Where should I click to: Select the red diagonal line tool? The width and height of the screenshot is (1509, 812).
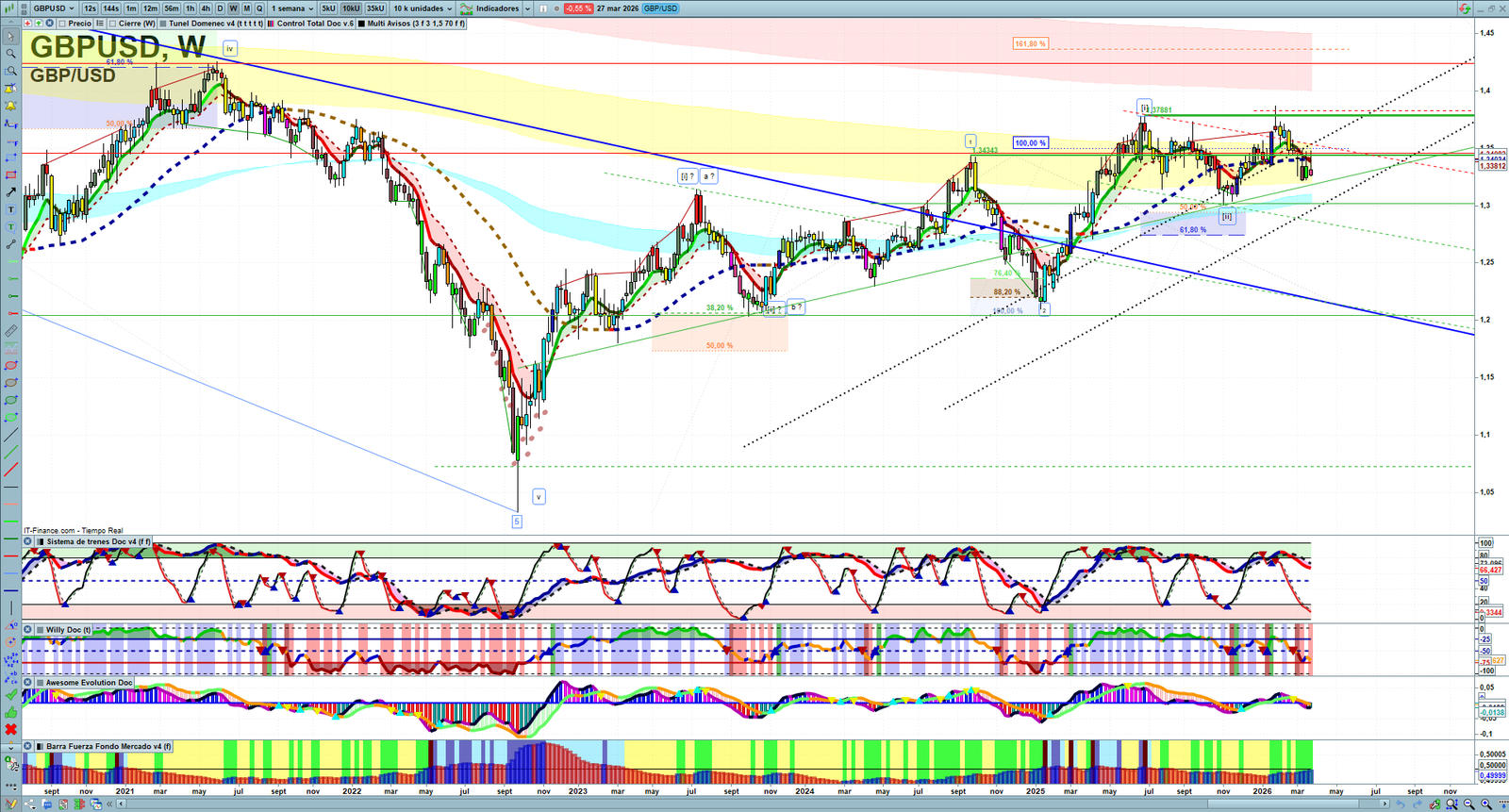point(10,470)
